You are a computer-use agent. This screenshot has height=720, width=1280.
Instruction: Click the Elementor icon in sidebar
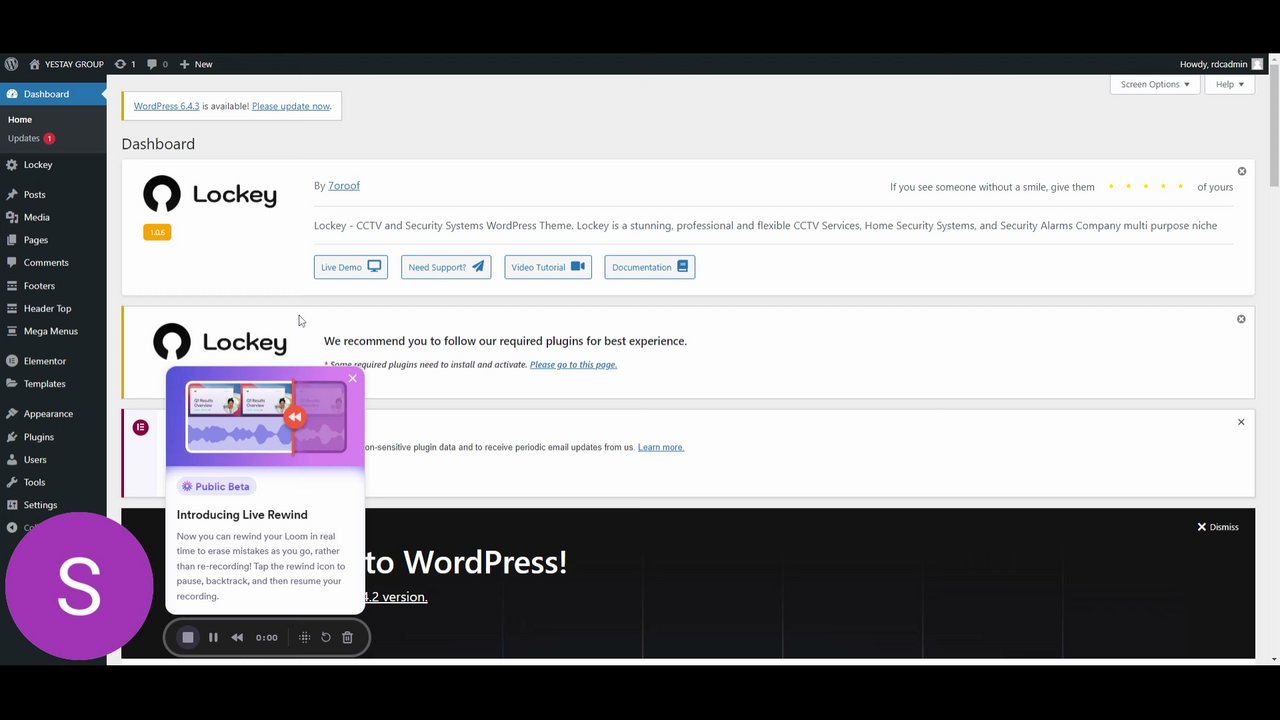coord(12,361)
